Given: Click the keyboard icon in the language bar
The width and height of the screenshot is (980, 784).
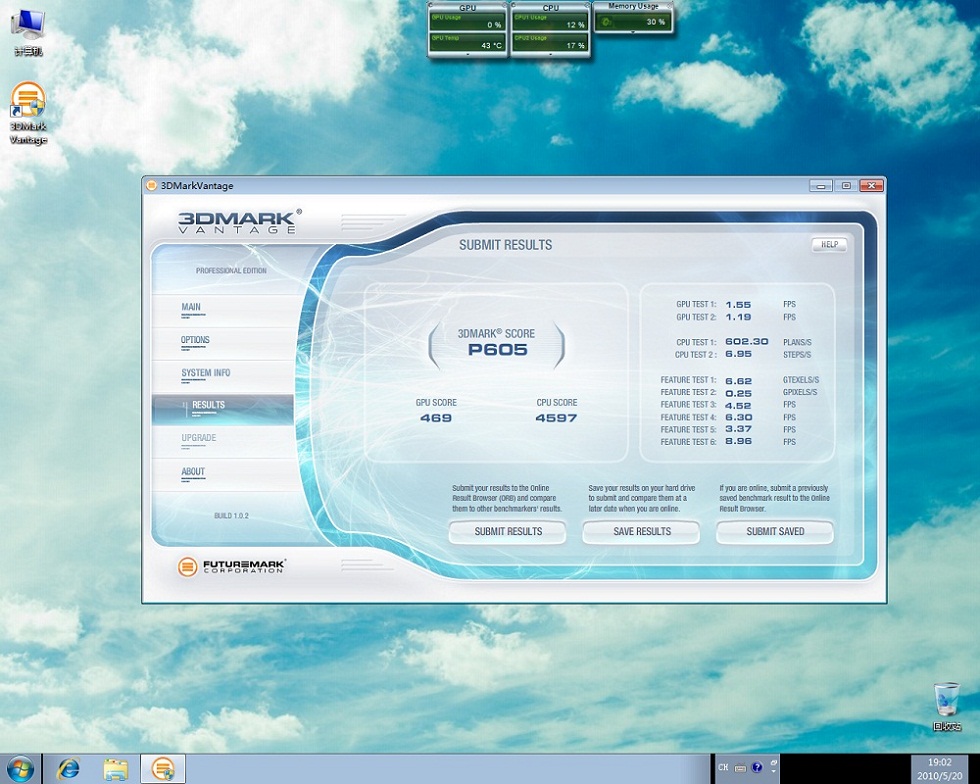Looking at the screenshot, I should (x=740, y=768).
